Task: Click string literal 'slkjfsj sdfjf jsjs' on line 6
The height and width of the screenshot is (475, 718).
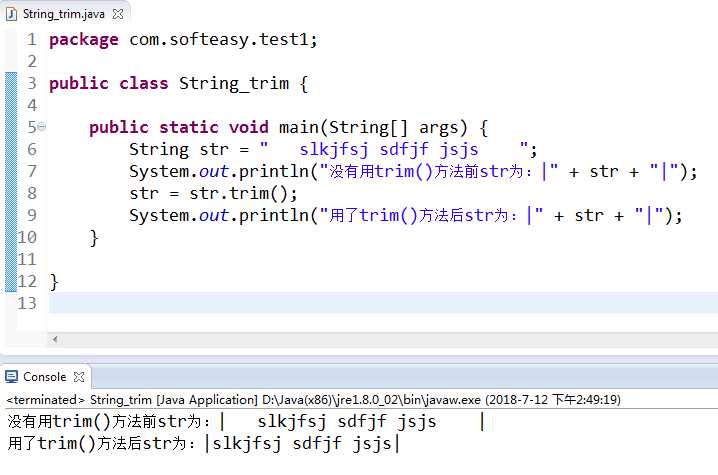Action: [x=389, y=149]
